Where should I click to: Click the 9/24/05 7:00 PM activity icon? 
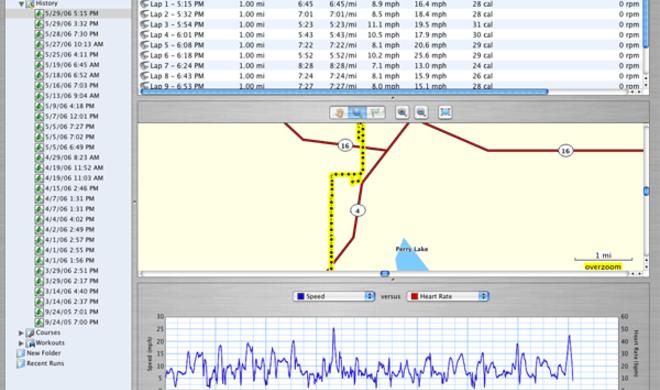pos(39,322)
